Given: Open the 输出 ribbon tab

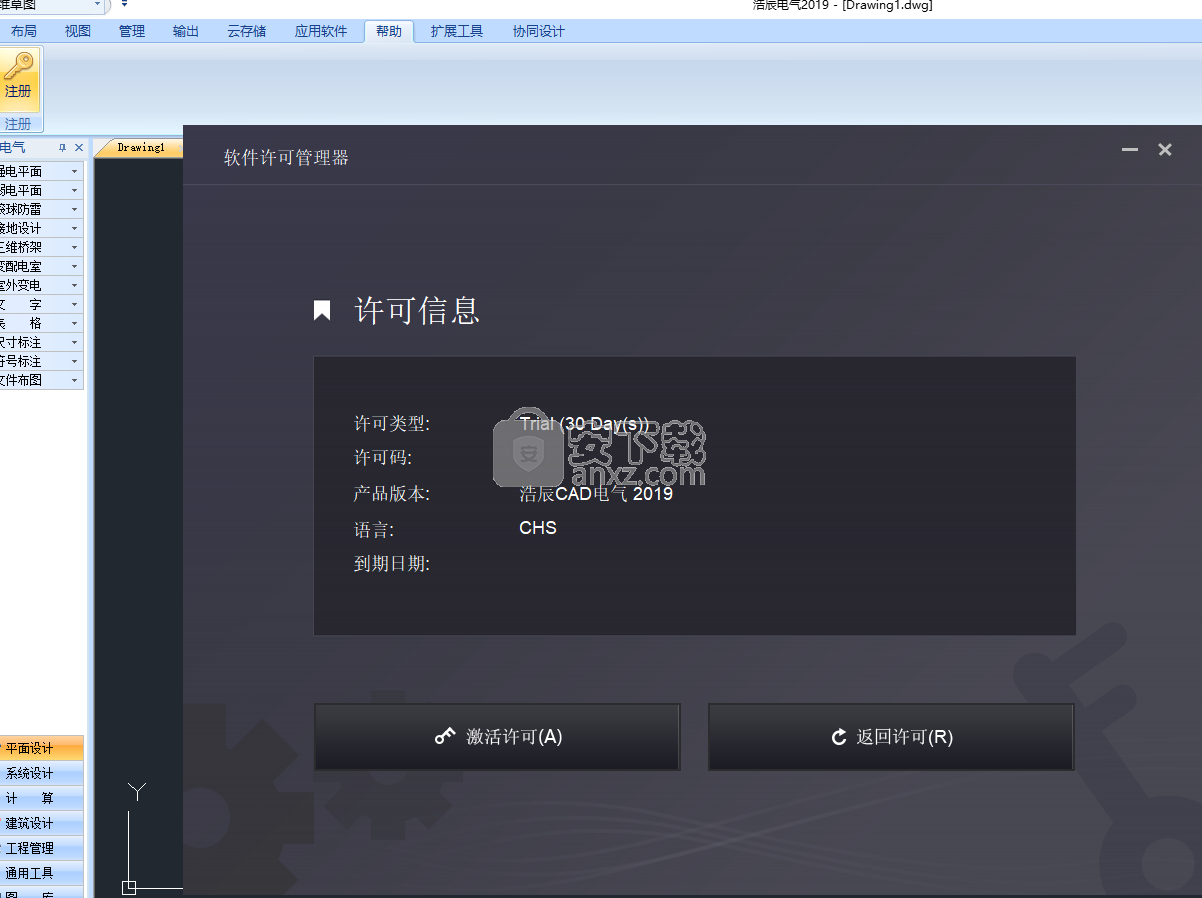Looking at the screenshot, I should [x=186, y=31].
